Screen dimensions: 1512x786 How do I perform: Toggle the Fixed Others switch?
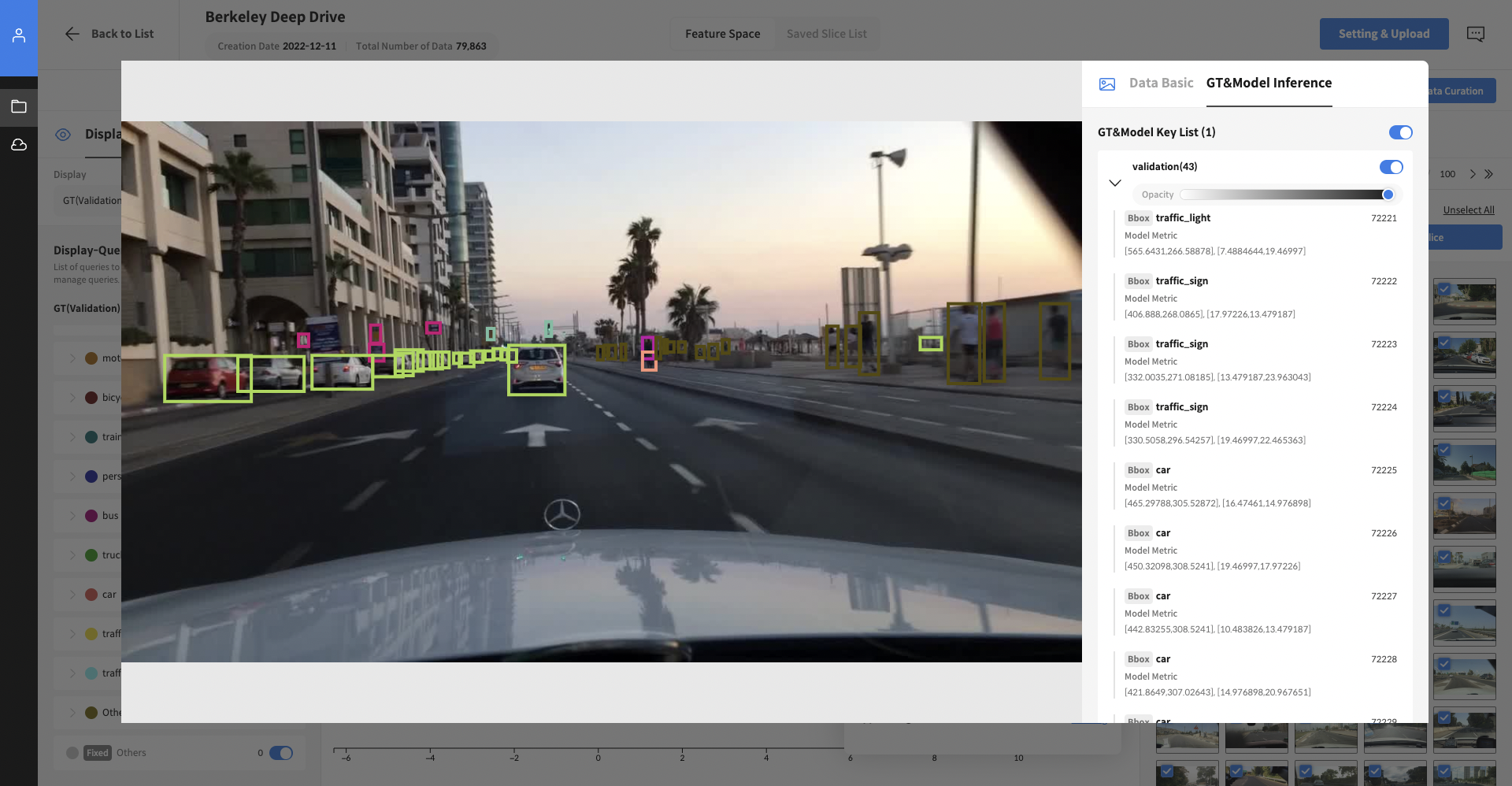click(x=281, y=753)
